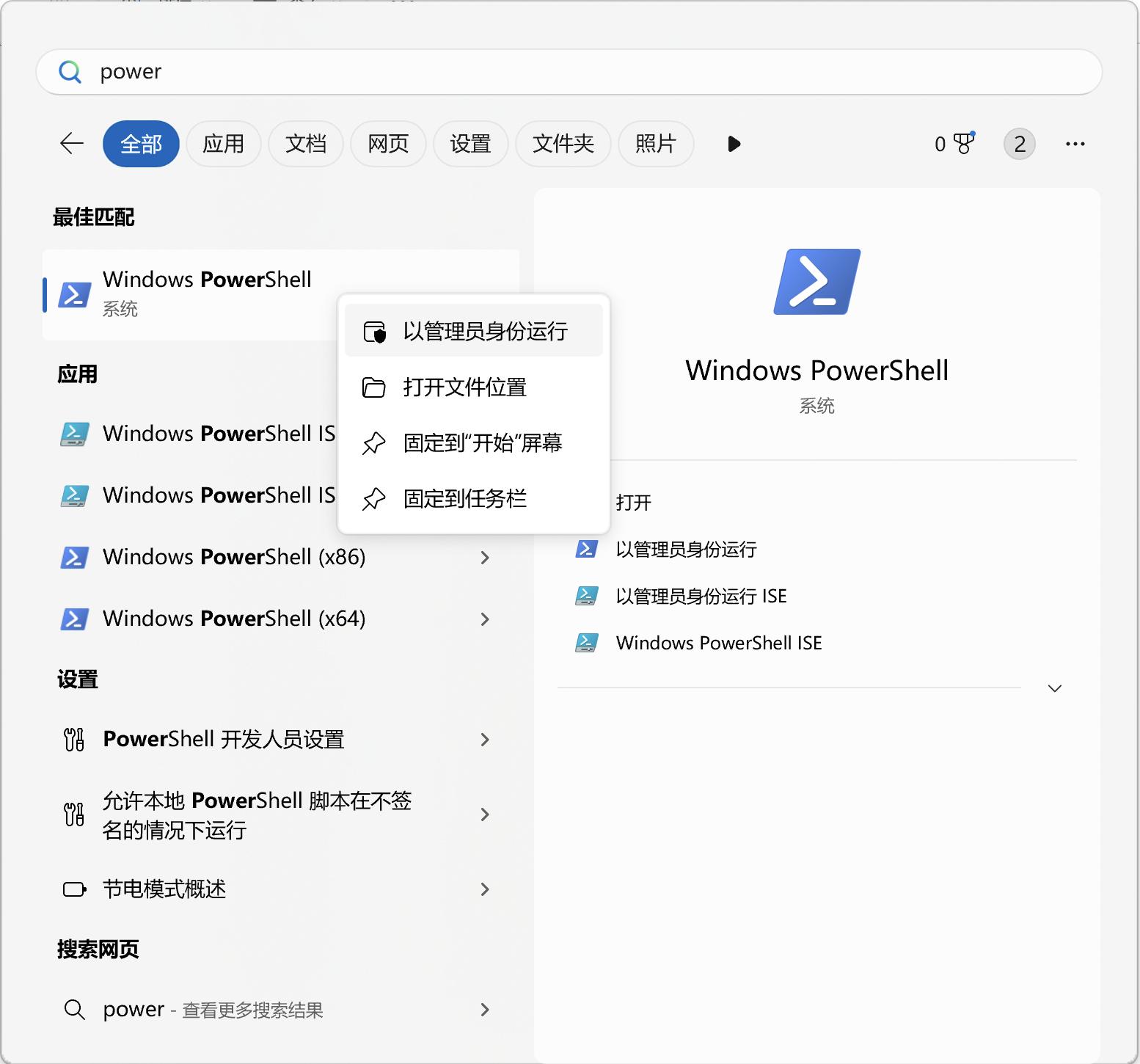Choose 固定到"开始"屏幕 in context menu
Image resolution: width=1140 pixels, height=1064 pixels.
[x=474, y=442]
